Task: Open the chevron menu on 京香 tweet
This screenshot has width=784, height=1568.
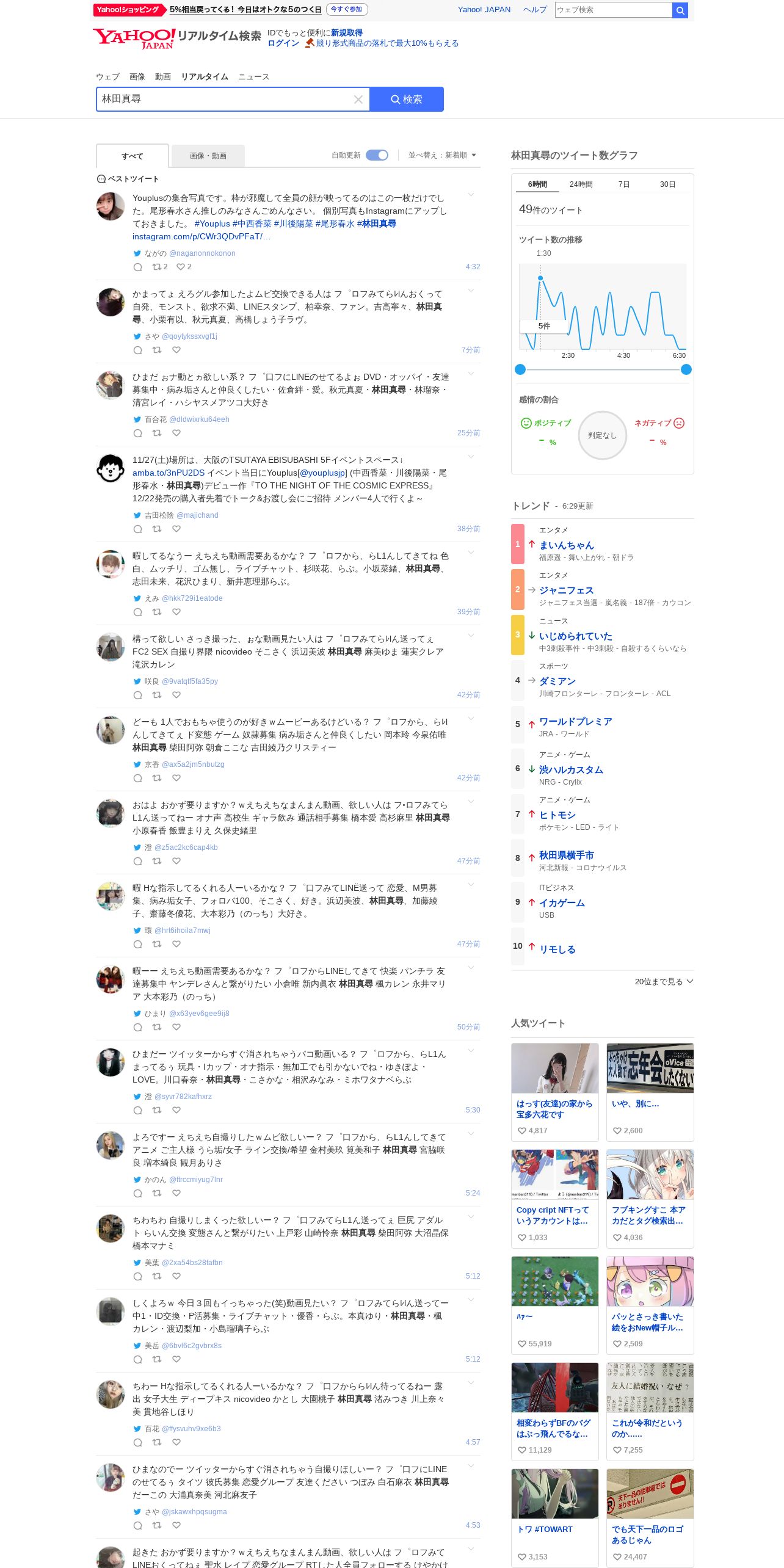Action: coord(471,719)
